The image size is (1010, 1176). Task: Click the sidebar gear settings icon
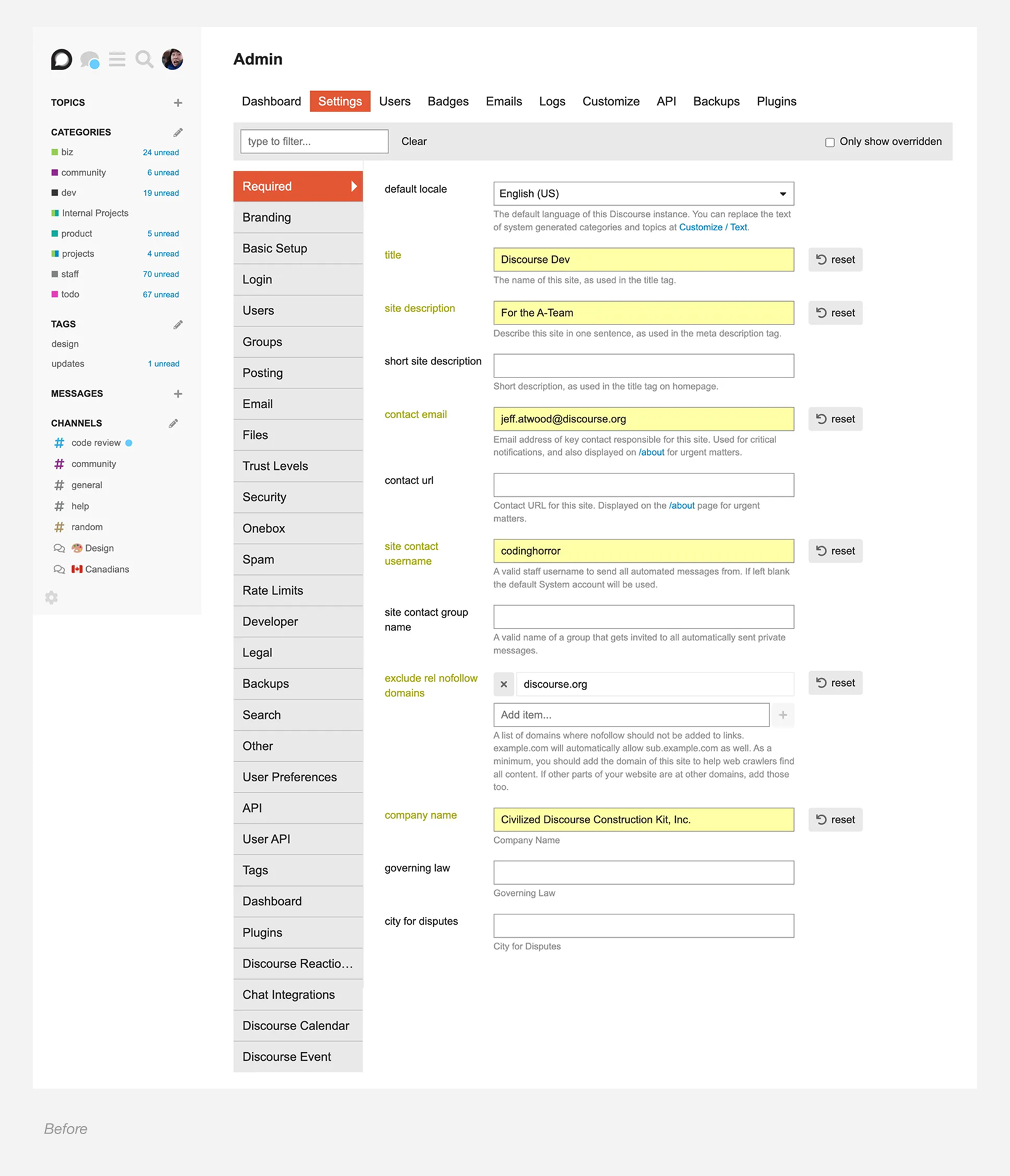(52, 597)
